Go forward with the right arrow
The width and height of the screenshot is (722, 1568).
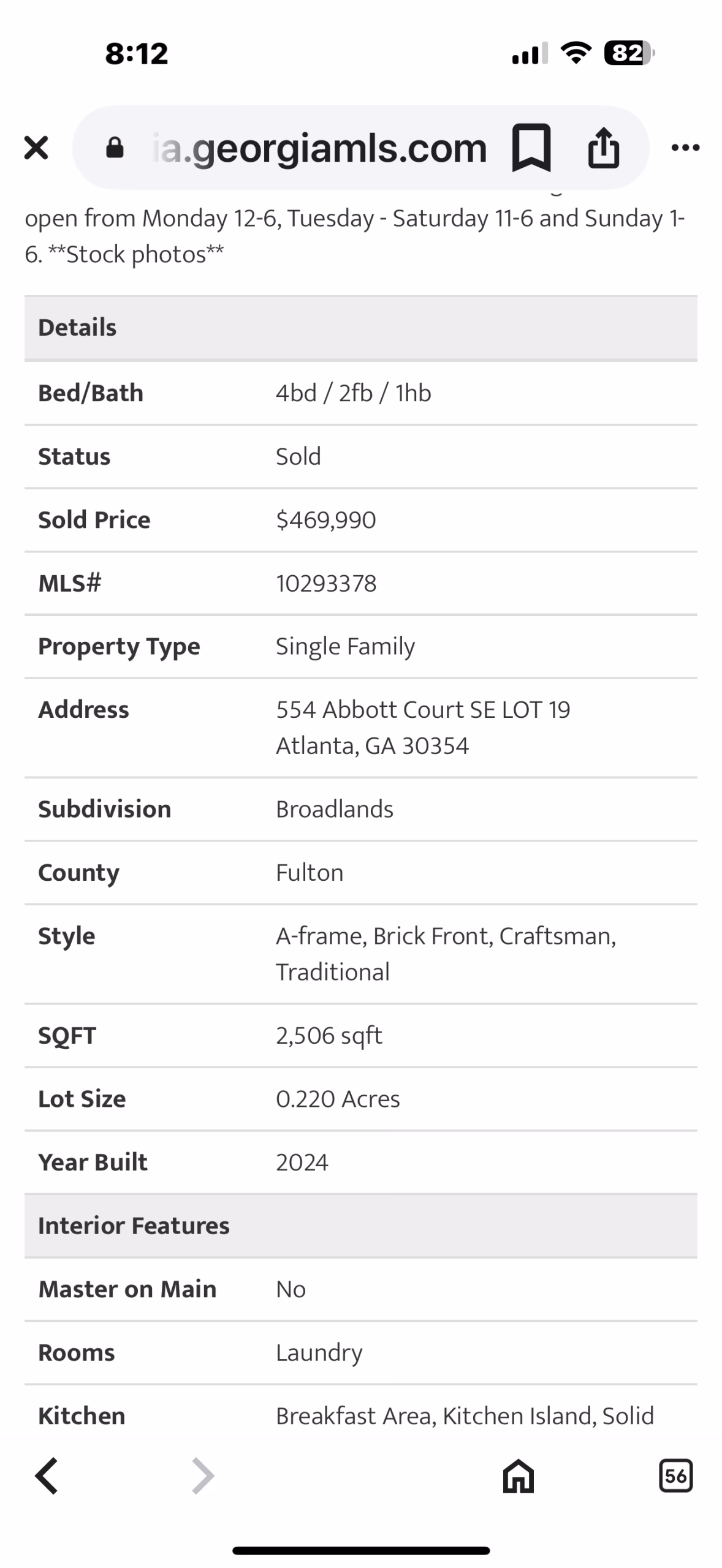tap(203, 1476)
